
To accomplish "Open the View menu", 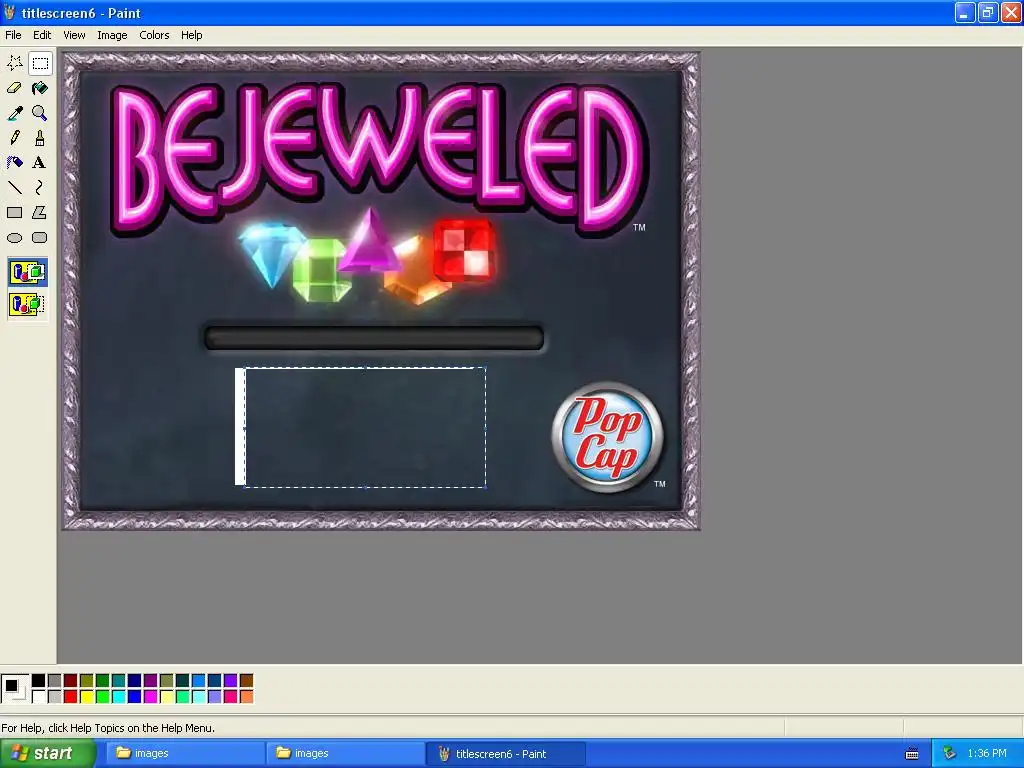I will (74, 35).
